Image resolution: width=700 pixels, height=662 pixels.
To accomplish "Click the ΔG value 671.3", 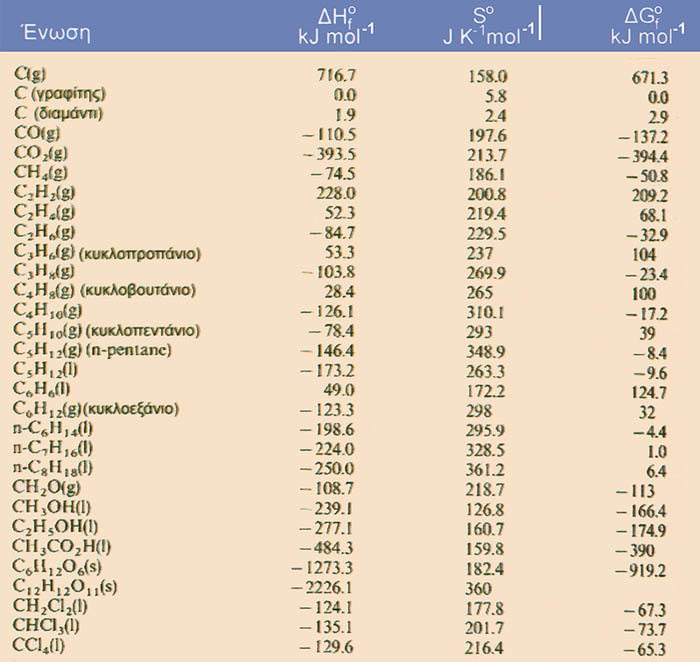I will pos(650,78).
